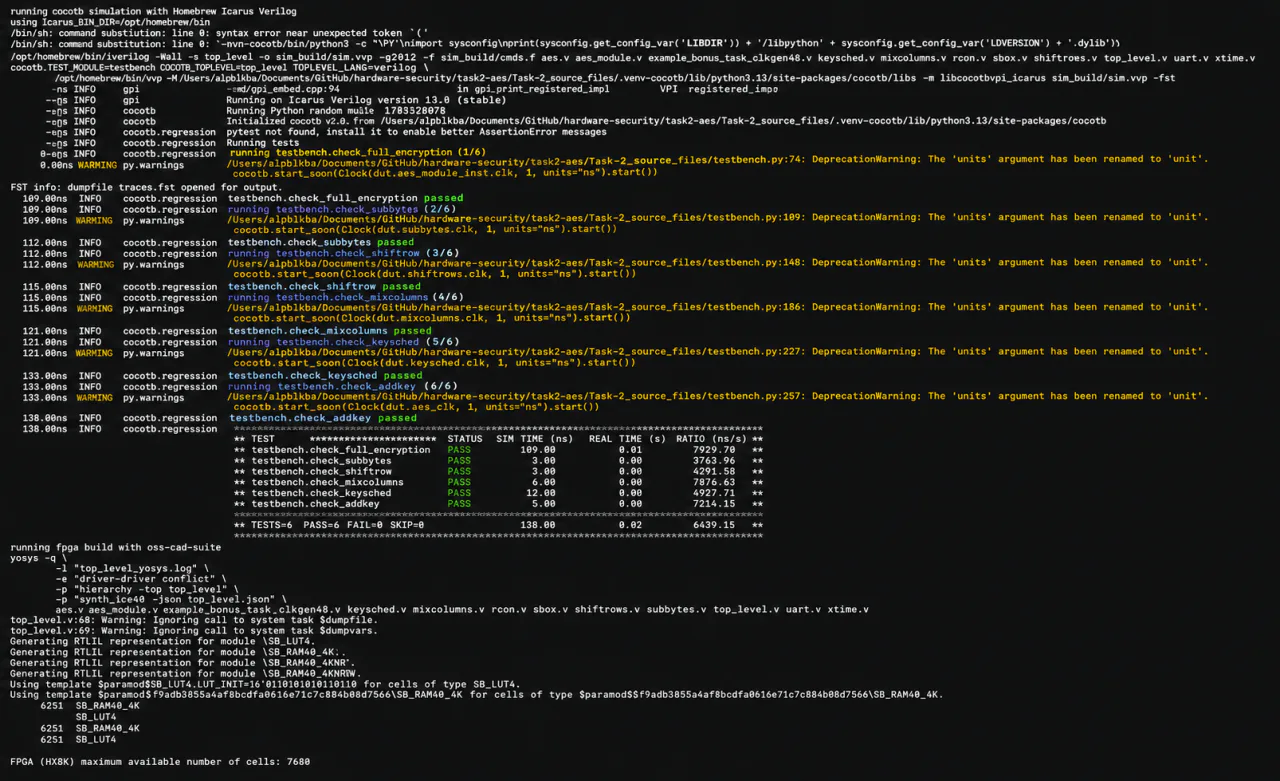The height and width of the screenshot is (781, 1280).
Task: Click the "testbench.check_keysched passed" log line
Action: click(325, 375)
